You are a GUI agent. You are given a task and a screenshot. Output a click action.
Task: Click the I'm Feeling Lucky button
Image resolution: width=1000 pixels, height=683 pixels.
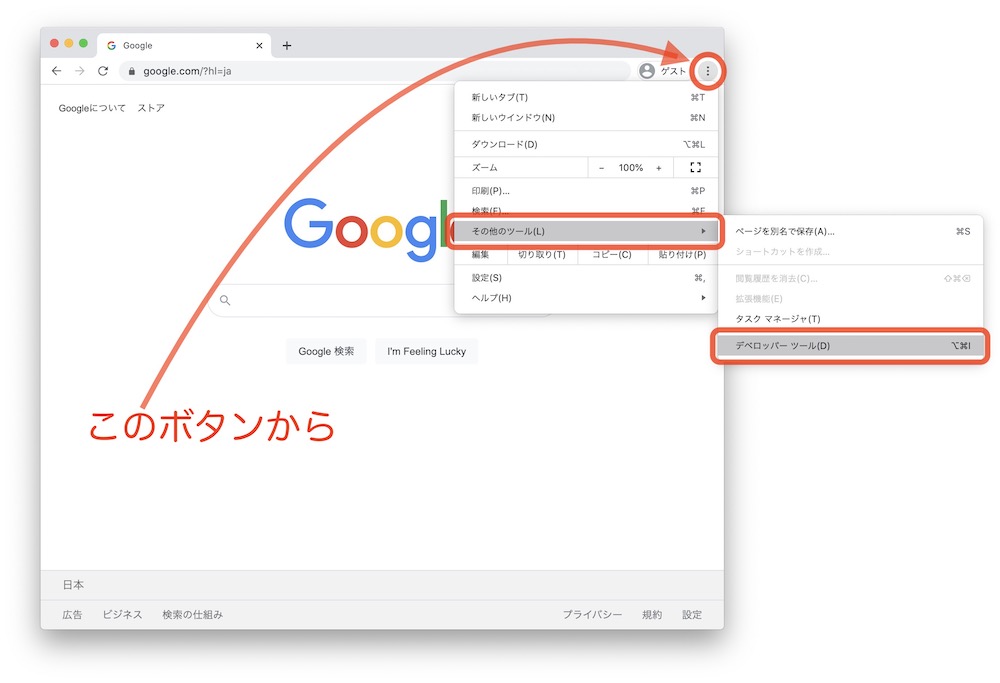tap(426, 351)
